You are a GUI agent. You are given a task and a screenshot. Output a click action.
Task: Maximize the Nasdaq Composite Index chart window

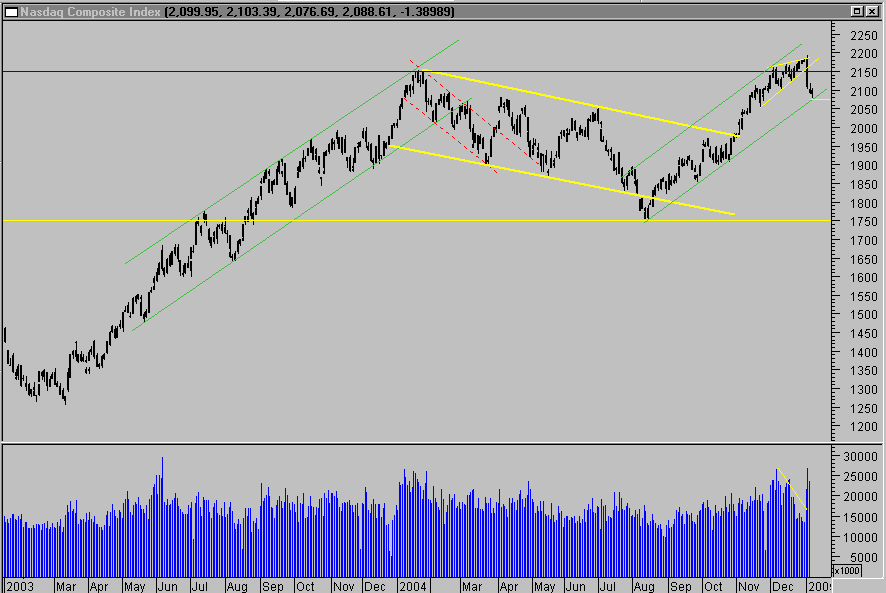click(x=857, y=11)
